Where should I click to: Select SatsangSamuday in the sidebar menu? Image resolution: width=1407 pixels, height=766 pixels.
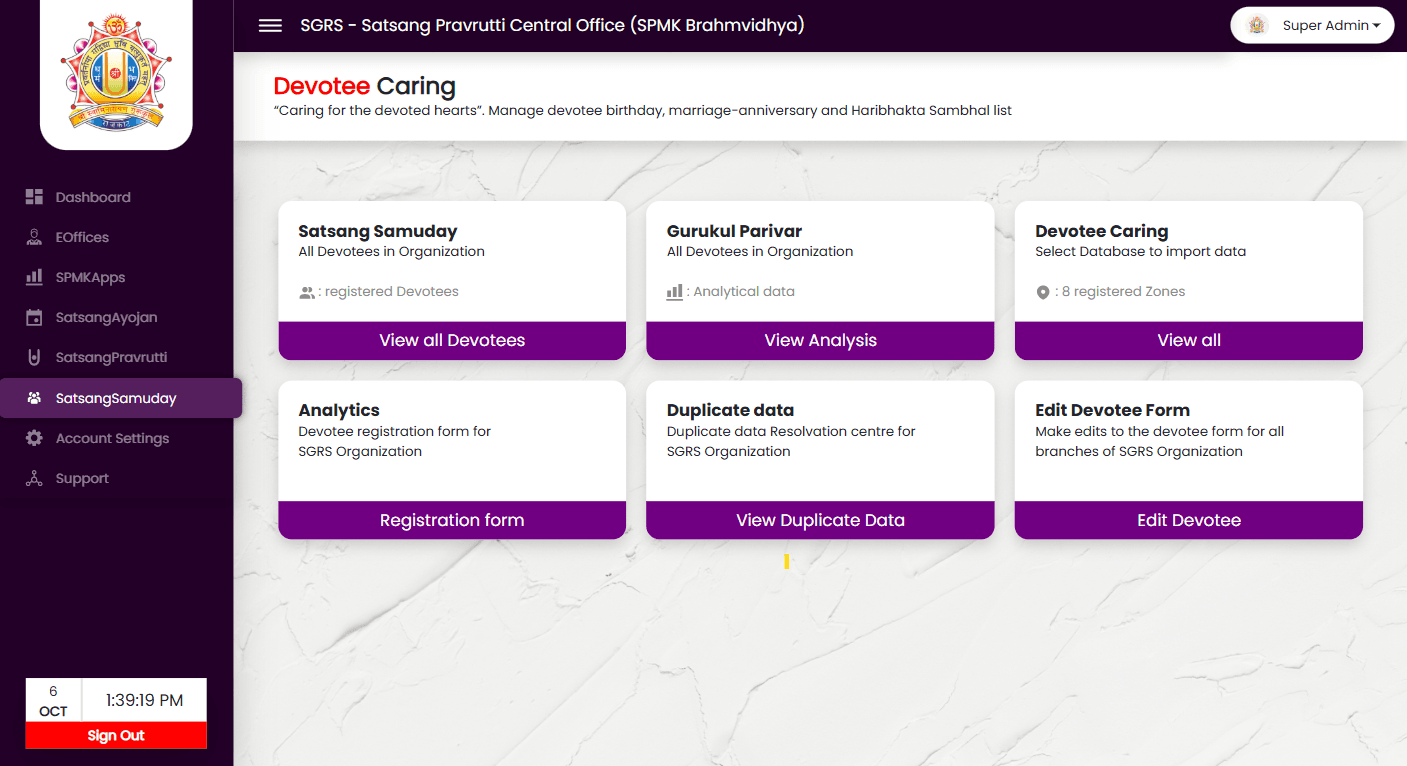pyautogui.click(x=116, y=398)
